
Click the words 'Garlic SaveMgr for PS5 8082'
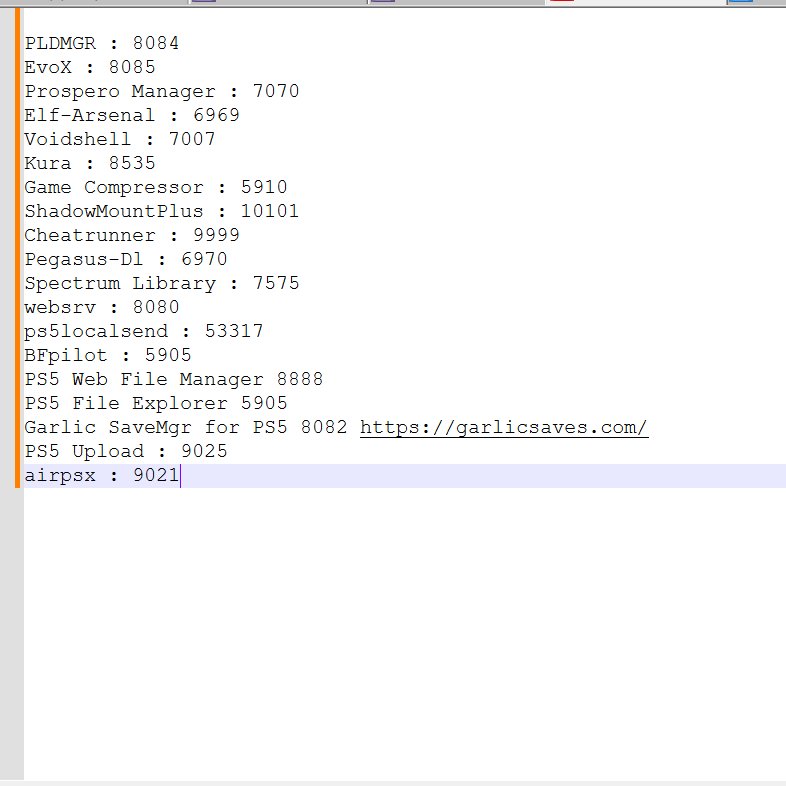point(186,428)
